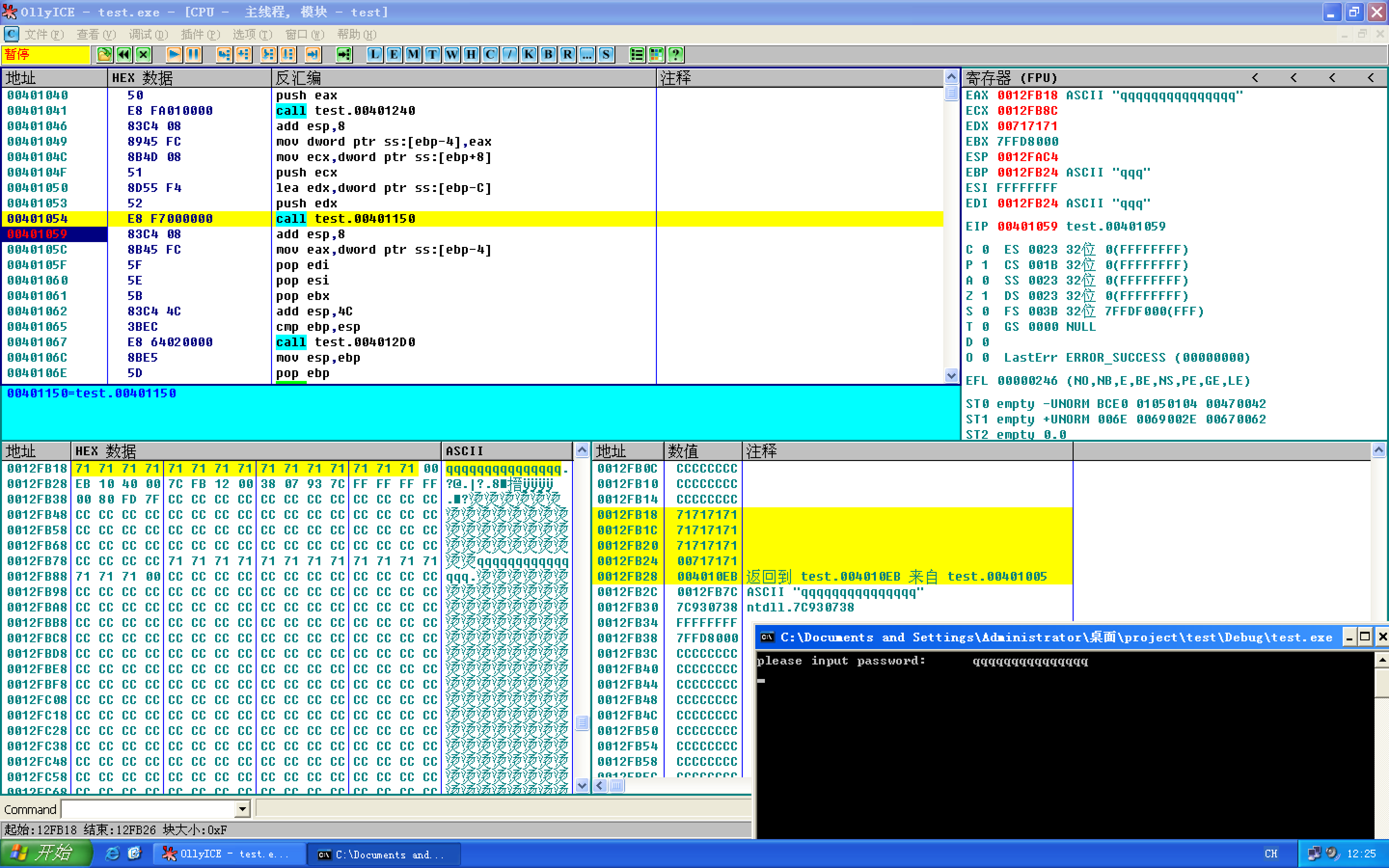The width and height of the screenshot is (1389, 868).
Task: Open debugging options list icon
Action: (637, 54)
